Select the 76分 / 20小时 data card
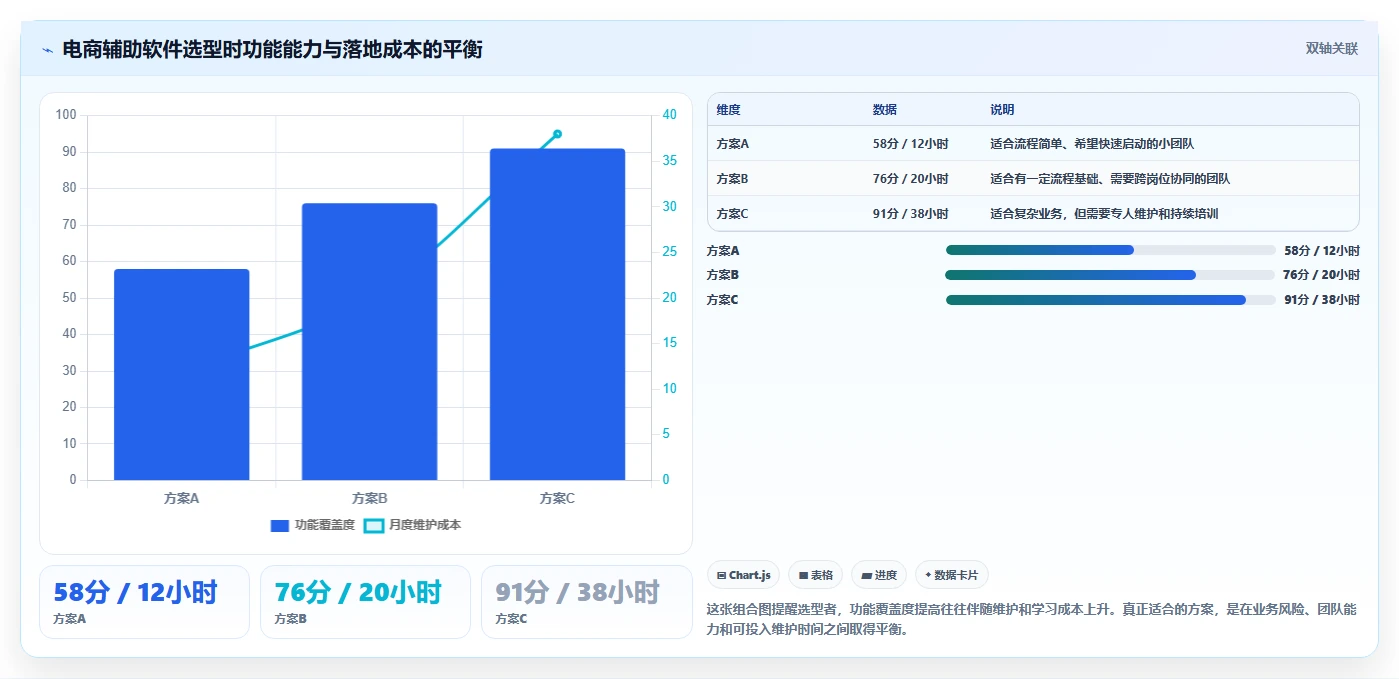Image resolution: width=1399 pixels, height=679 pixels. 365,601
